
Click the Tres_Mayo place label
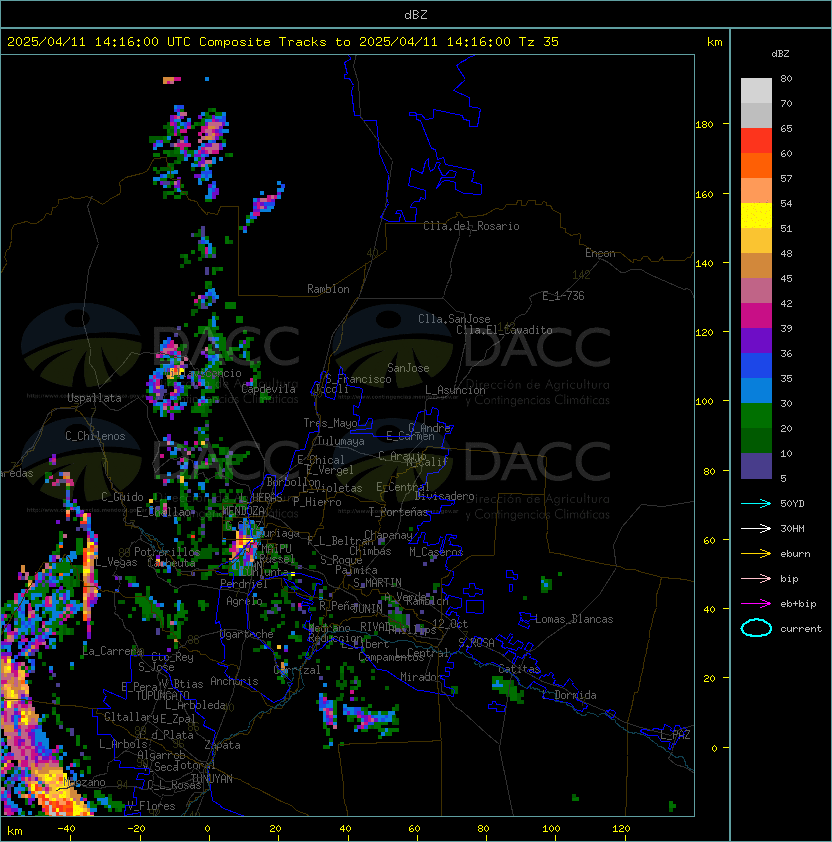[x=330, y=423]
